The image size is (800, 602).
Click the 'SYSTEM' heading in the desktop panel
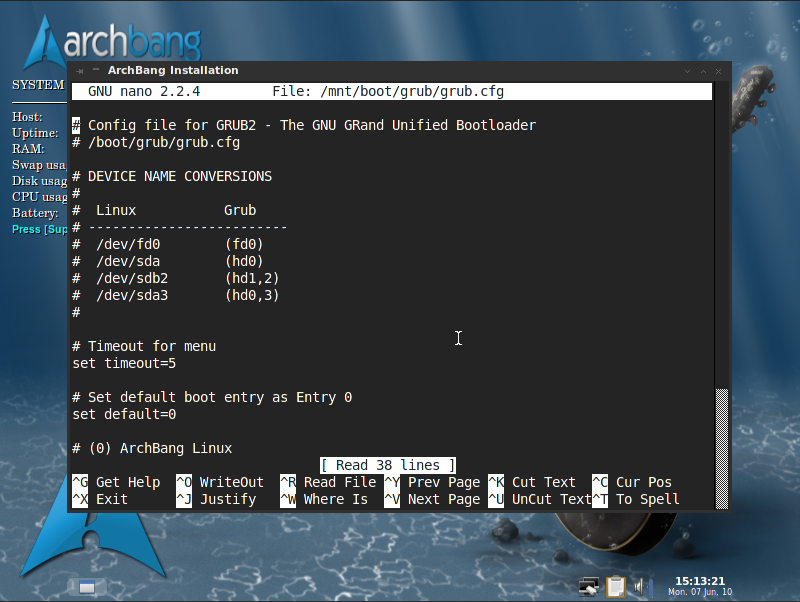tap(38, 85)
